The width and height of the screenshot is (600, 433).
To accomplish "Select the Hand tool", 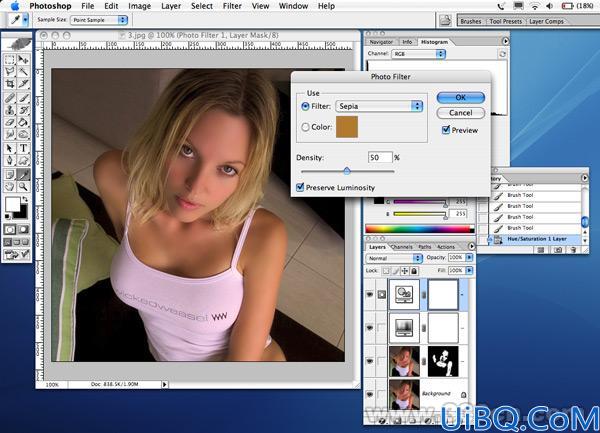I will tap(10, 187).
